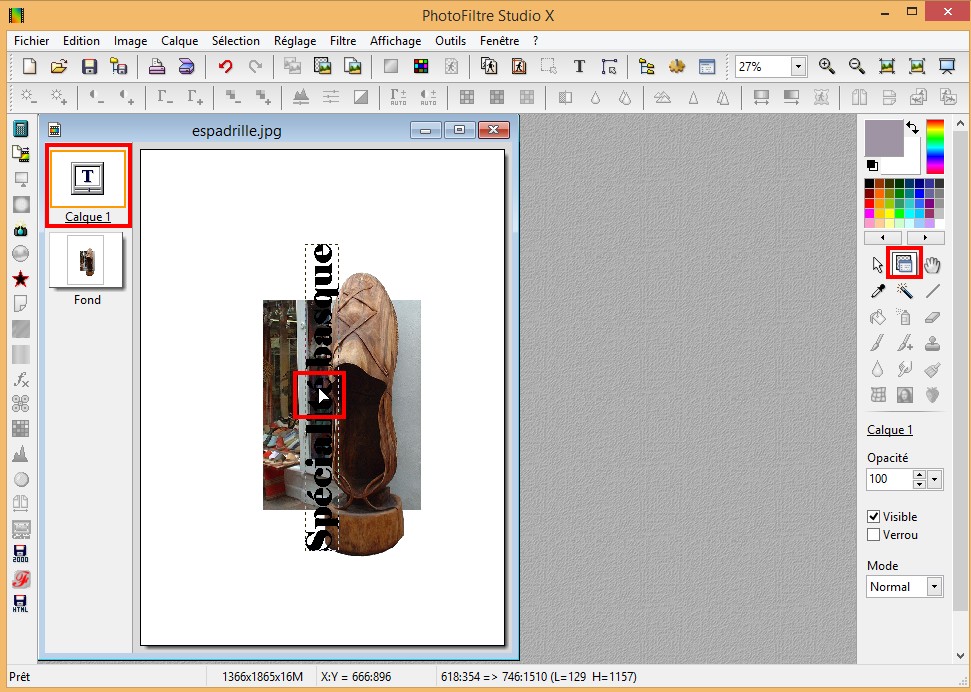Click the Scanner icon in toolbar
Image resolution: width=971 pixels, height=692 pixels.
click(x=186, y=66)
